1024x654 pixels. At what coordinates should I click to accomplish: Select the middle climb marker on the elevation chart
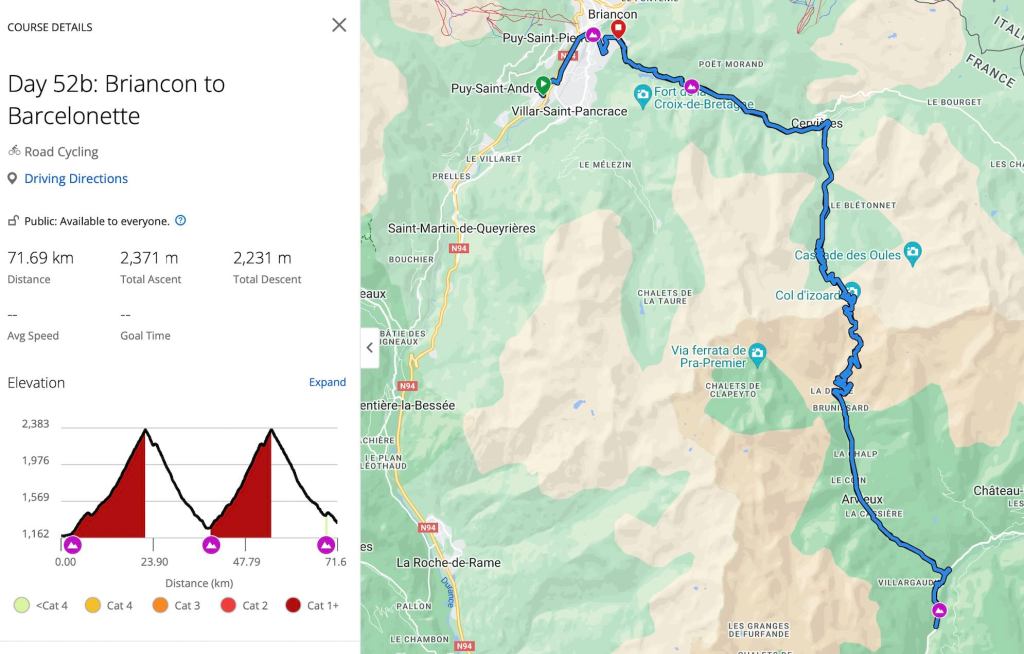(211, 545)
